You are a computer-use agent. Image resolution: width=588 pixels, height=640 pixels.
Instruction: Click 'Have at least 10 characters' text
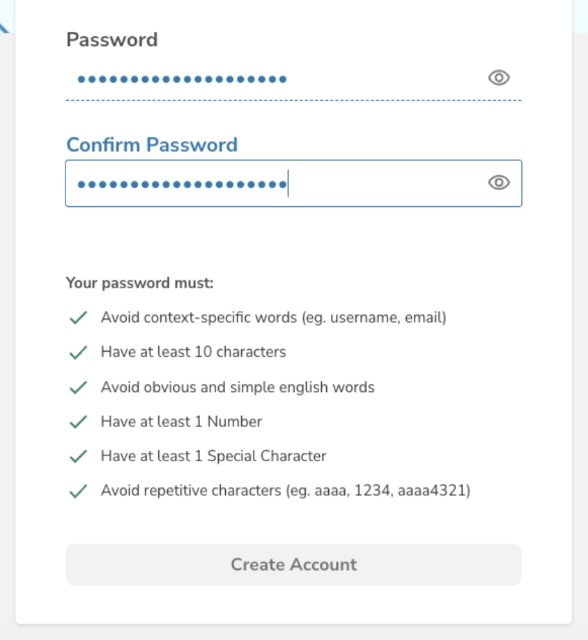[193, 352]
